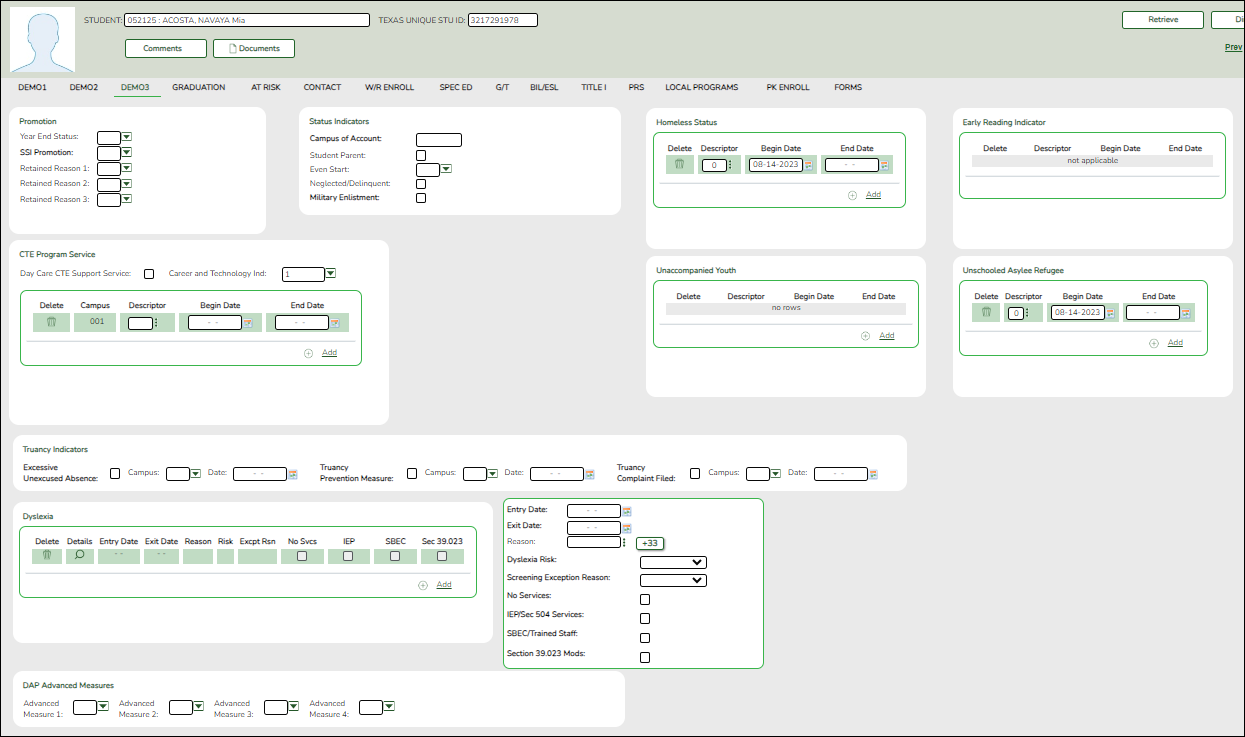The image size is (1245, 737).
Task: Click the Dyslexia Reason ellipsis lookup icon
Action: pyautogui.click(x=625, y=543)
